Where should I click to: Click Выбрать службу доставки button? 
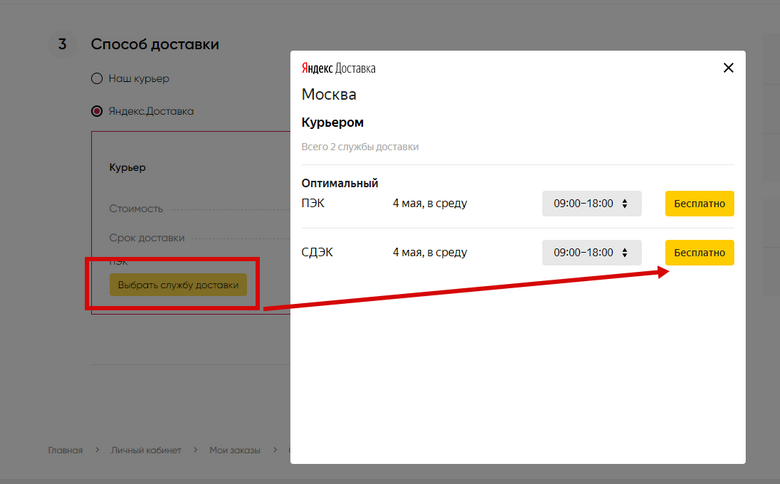tap(178, 285)
